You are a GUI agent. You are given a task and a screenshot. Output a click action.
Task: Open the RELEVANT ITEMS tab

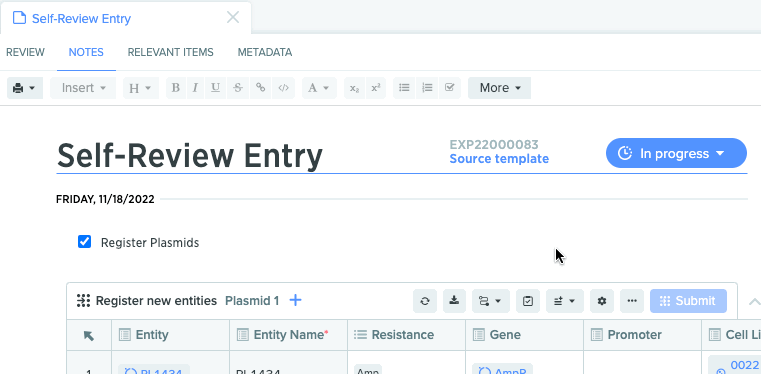[170, 52]
